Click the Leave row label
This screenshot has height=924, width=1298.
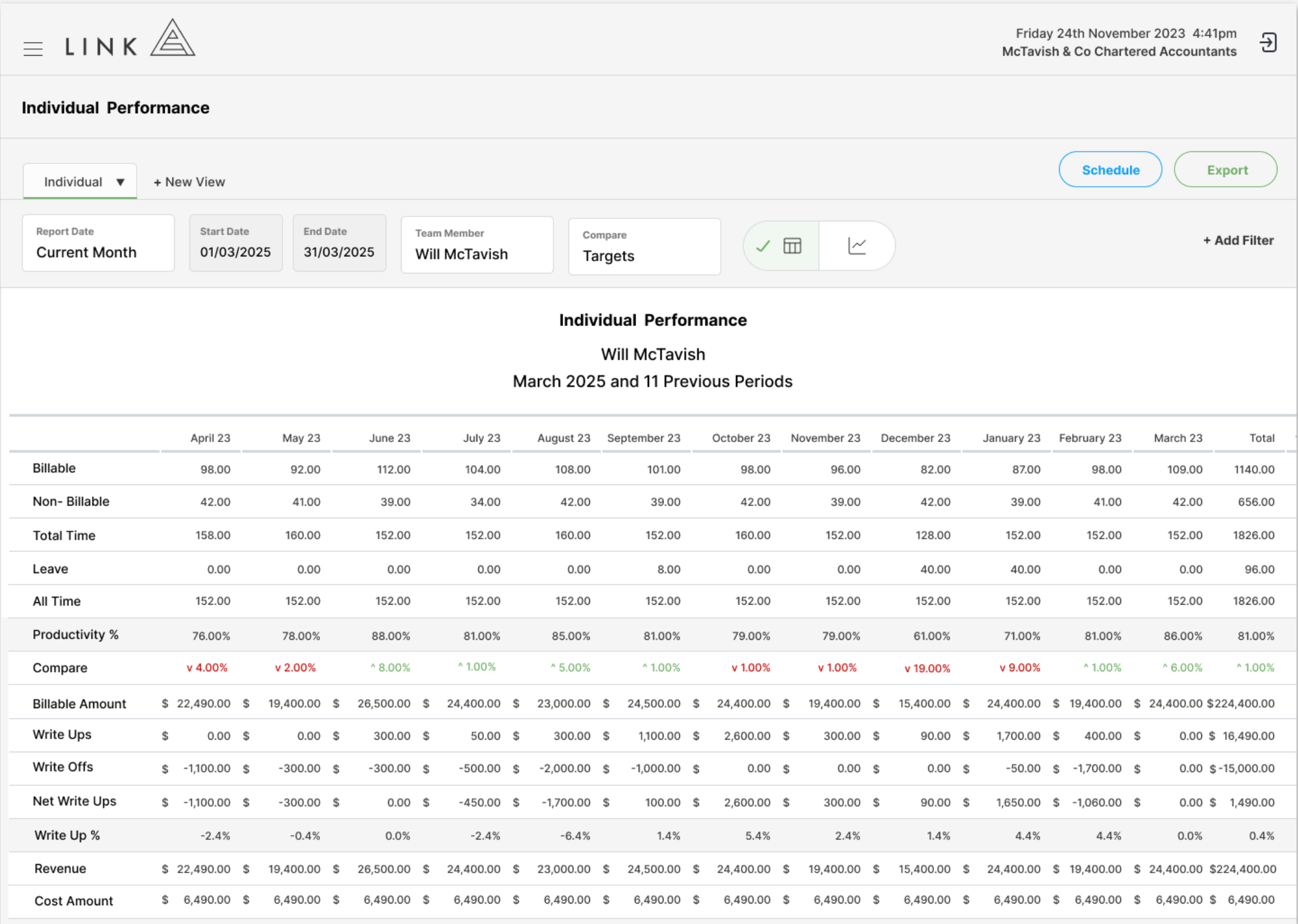point(50,569)
